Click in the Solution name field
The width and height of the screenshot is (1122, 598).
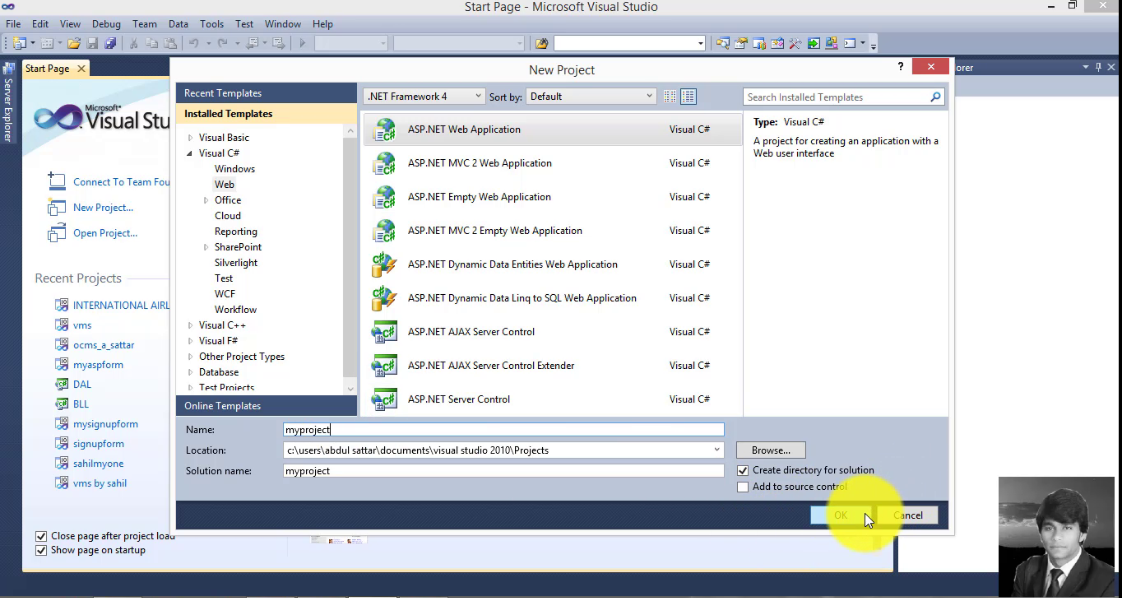pyautogui.click(x=504, y=471)
